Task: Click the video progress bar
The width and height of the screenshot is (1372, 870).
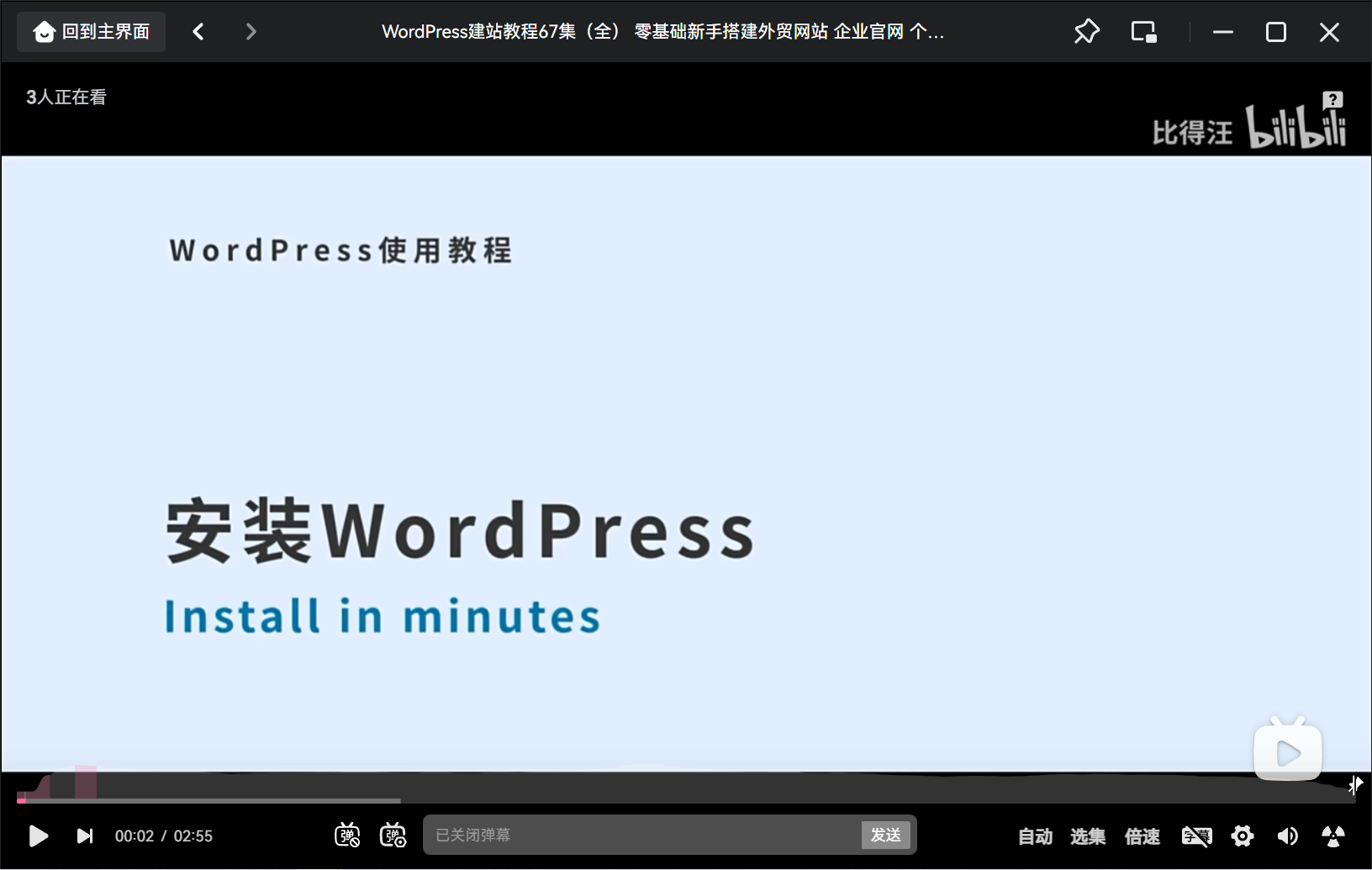Action: 686,800
